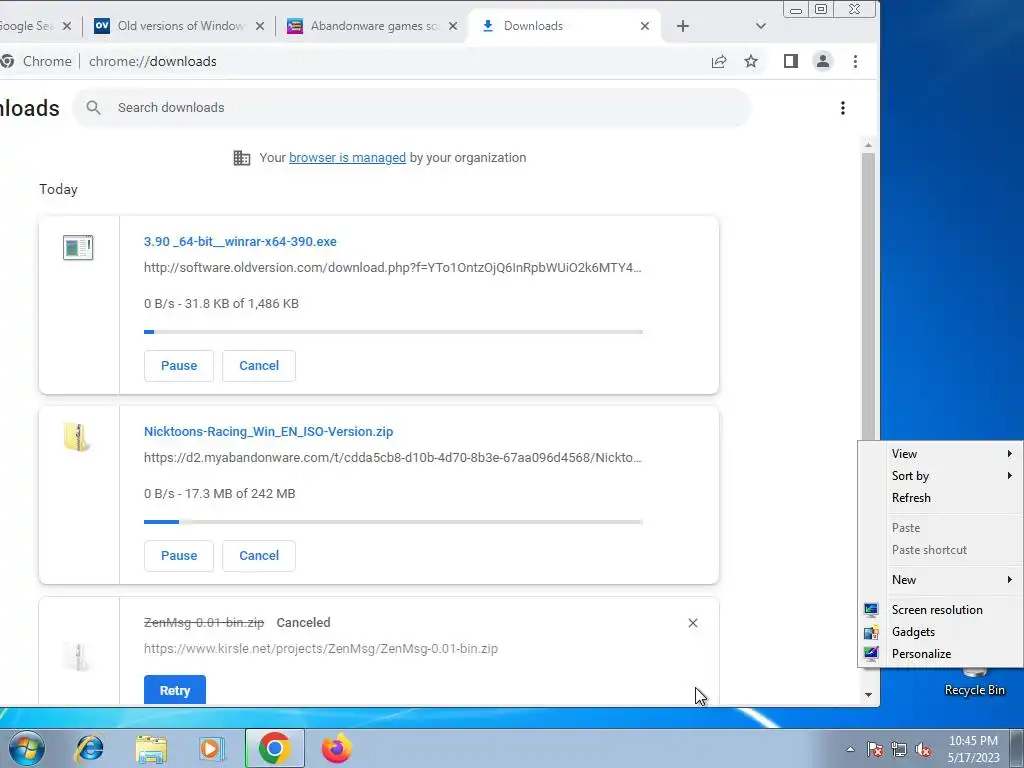This screenshot has height=768, width=1024.
Task: Expand the New submenu
Action: point(940,580)
